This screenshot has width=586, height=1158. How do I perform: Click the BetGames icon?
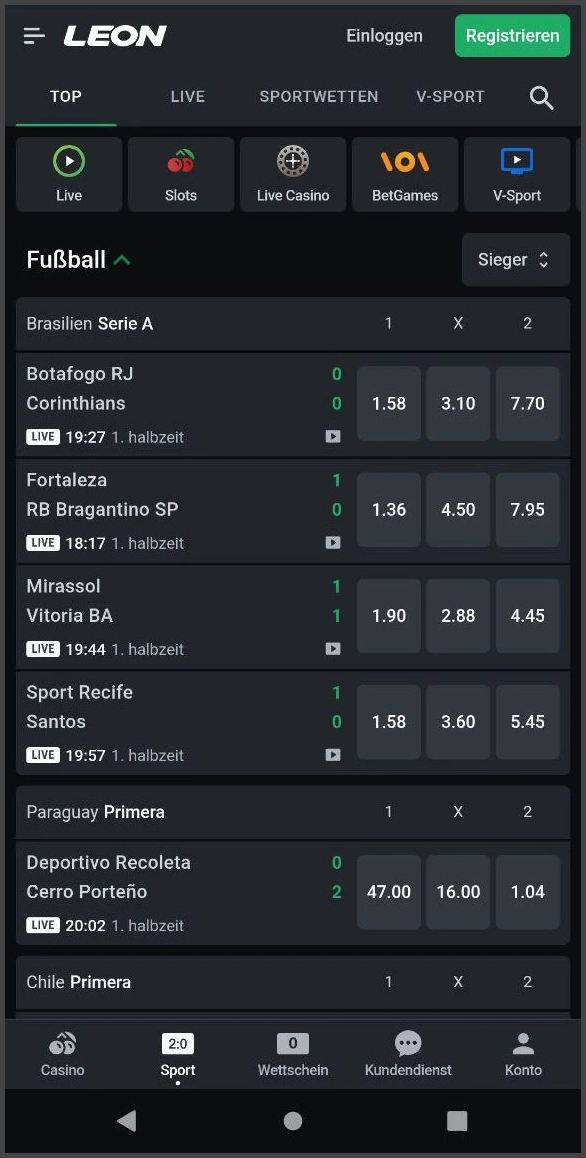[x=404, y=174]
